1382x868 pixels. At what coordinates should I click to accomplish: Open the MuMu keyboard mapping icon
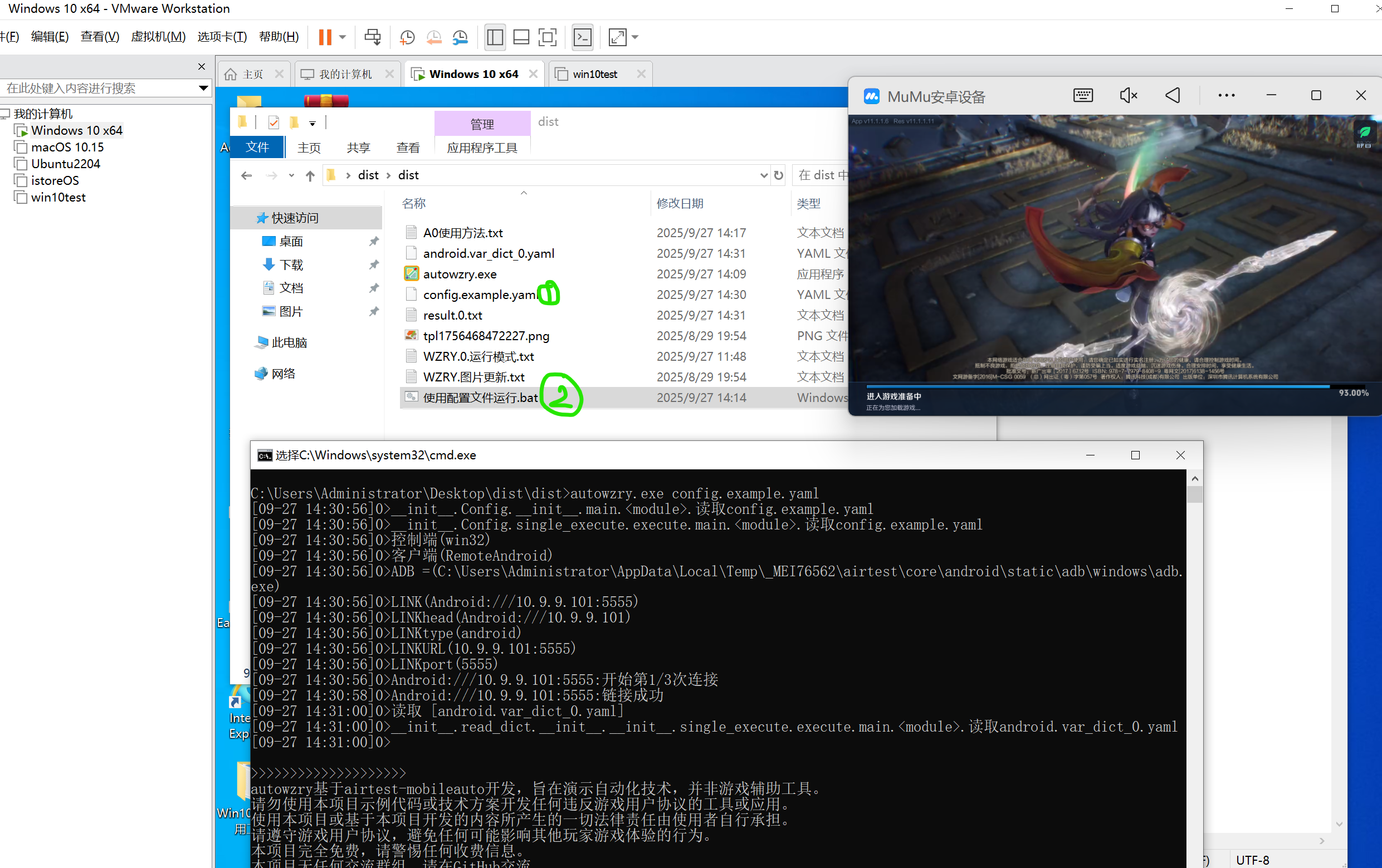click(x=1082, y=95)
